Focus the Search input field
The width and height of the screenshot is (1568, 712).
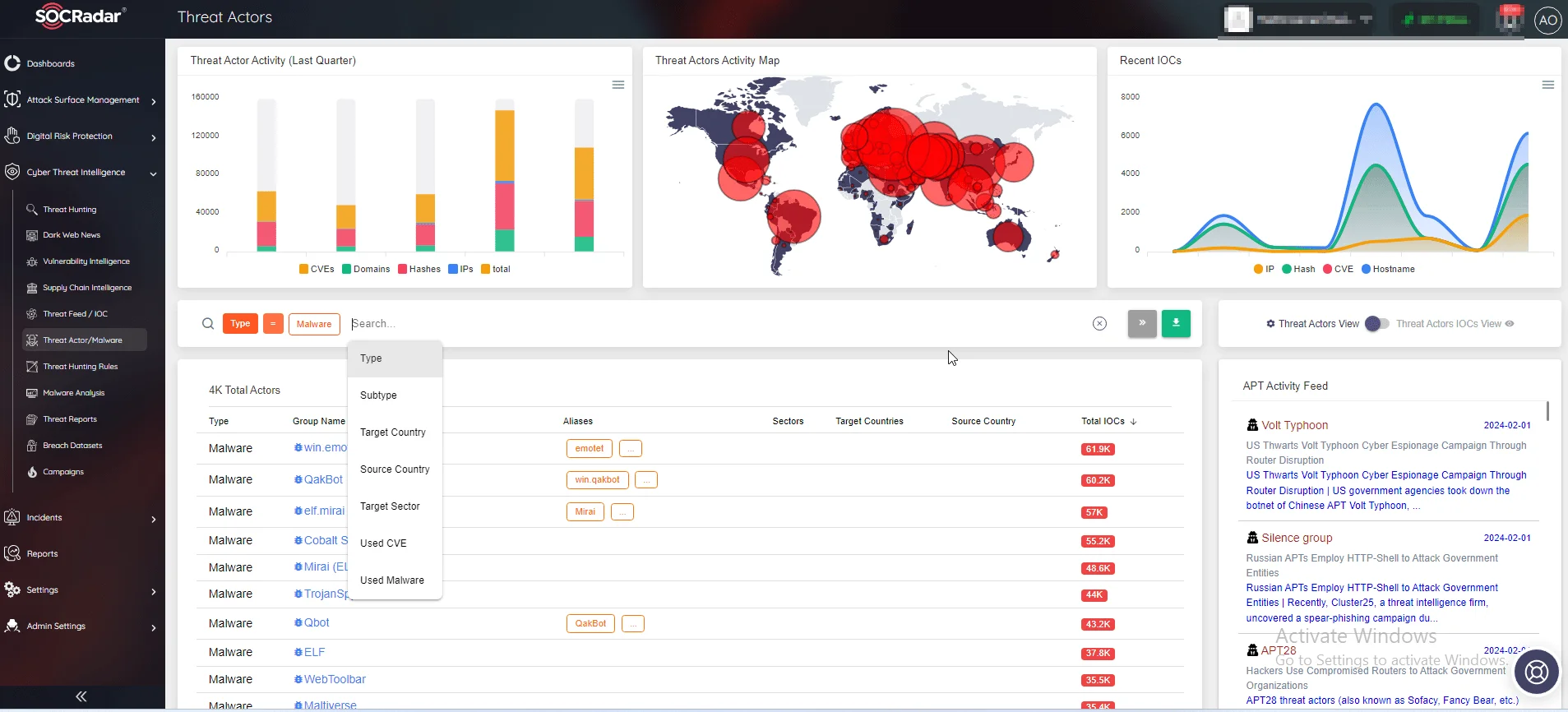(x=715, y=324)
